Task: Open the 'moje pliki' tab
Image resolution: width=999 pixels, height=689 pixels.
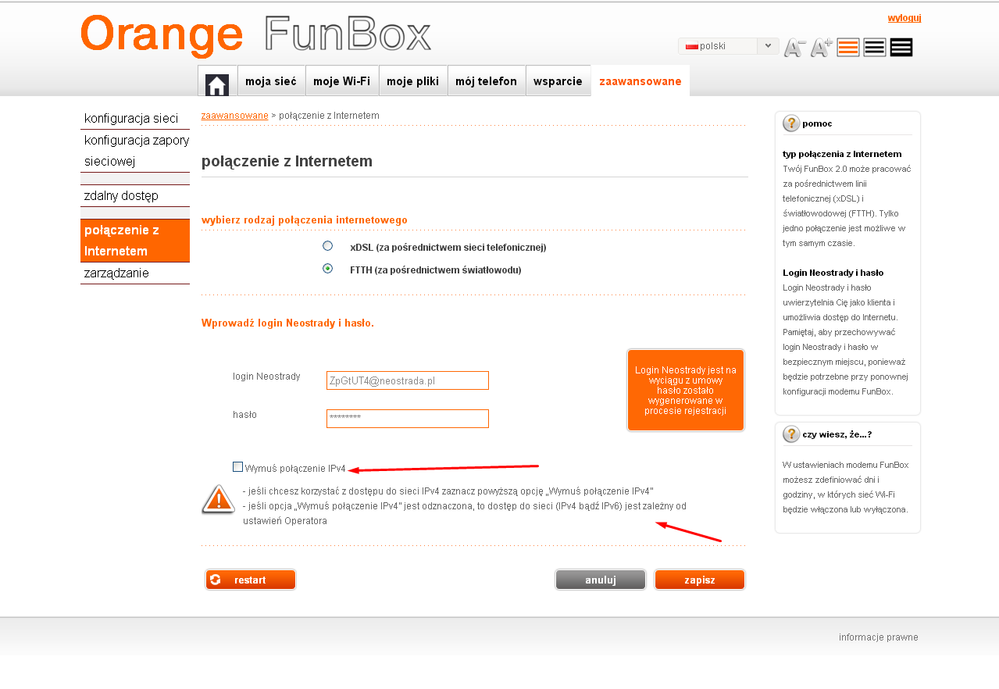Action: click(413, 81)
